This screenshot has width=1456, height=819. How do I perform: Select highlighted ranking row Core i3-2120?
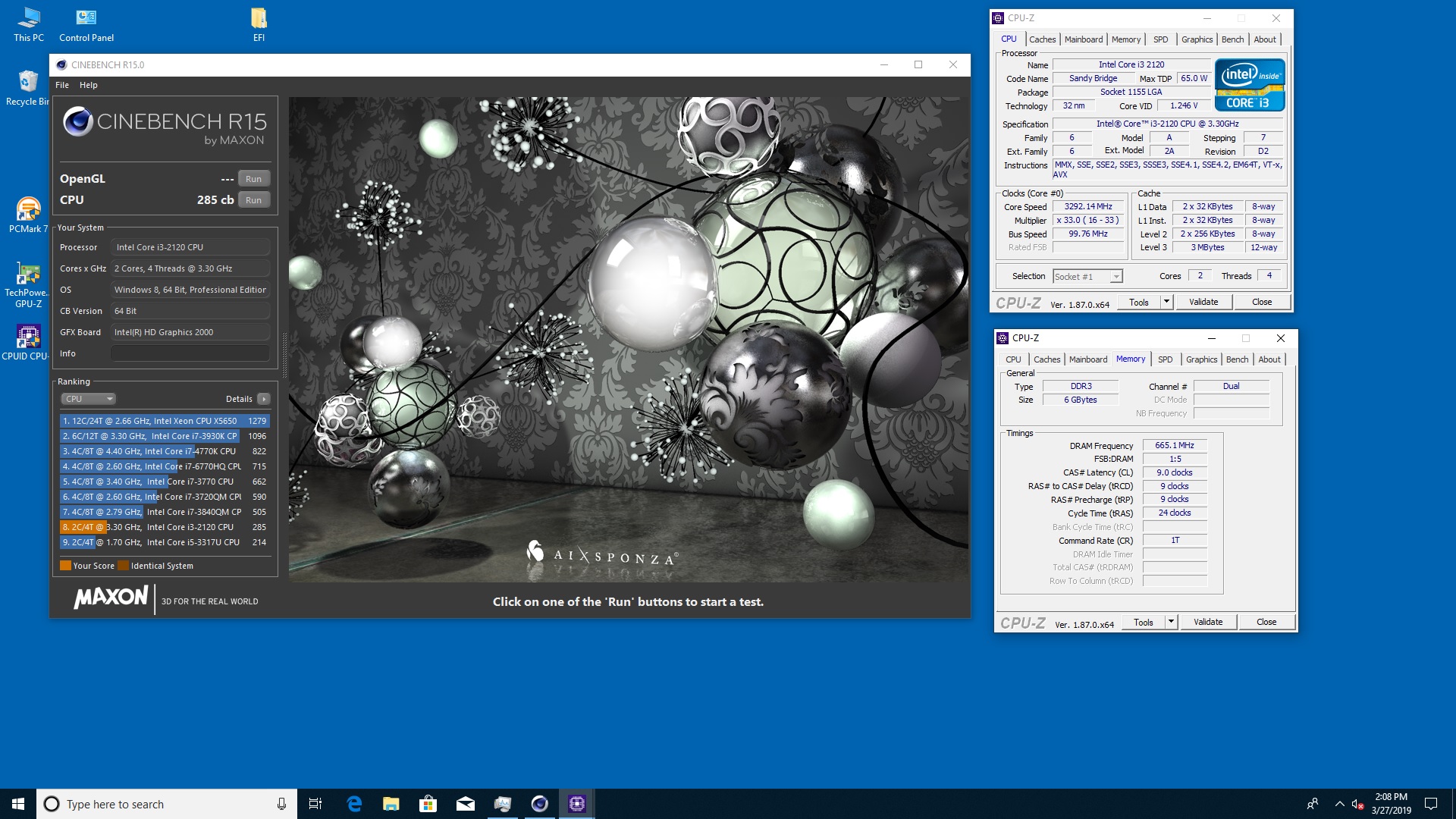[165, 527]
